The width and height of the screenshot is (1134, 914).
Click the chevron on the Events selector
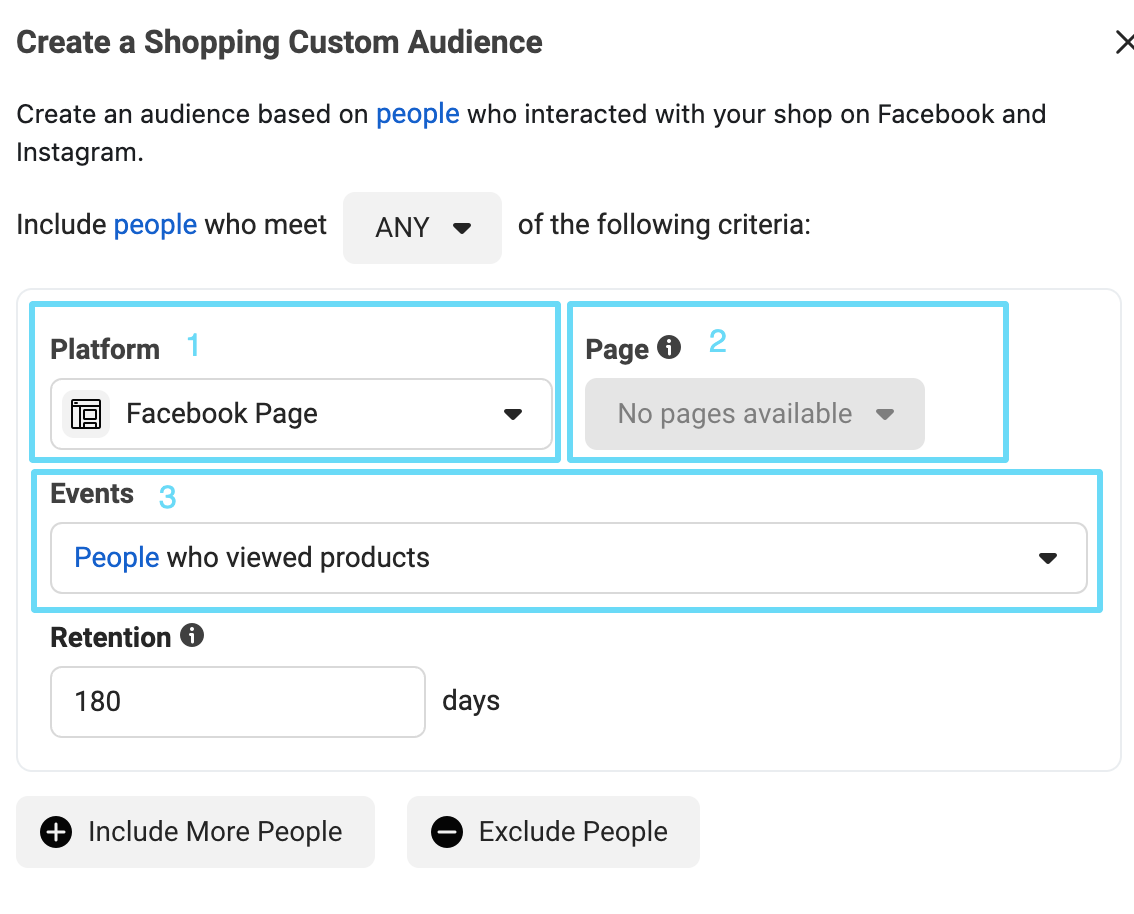(1048, 558)
